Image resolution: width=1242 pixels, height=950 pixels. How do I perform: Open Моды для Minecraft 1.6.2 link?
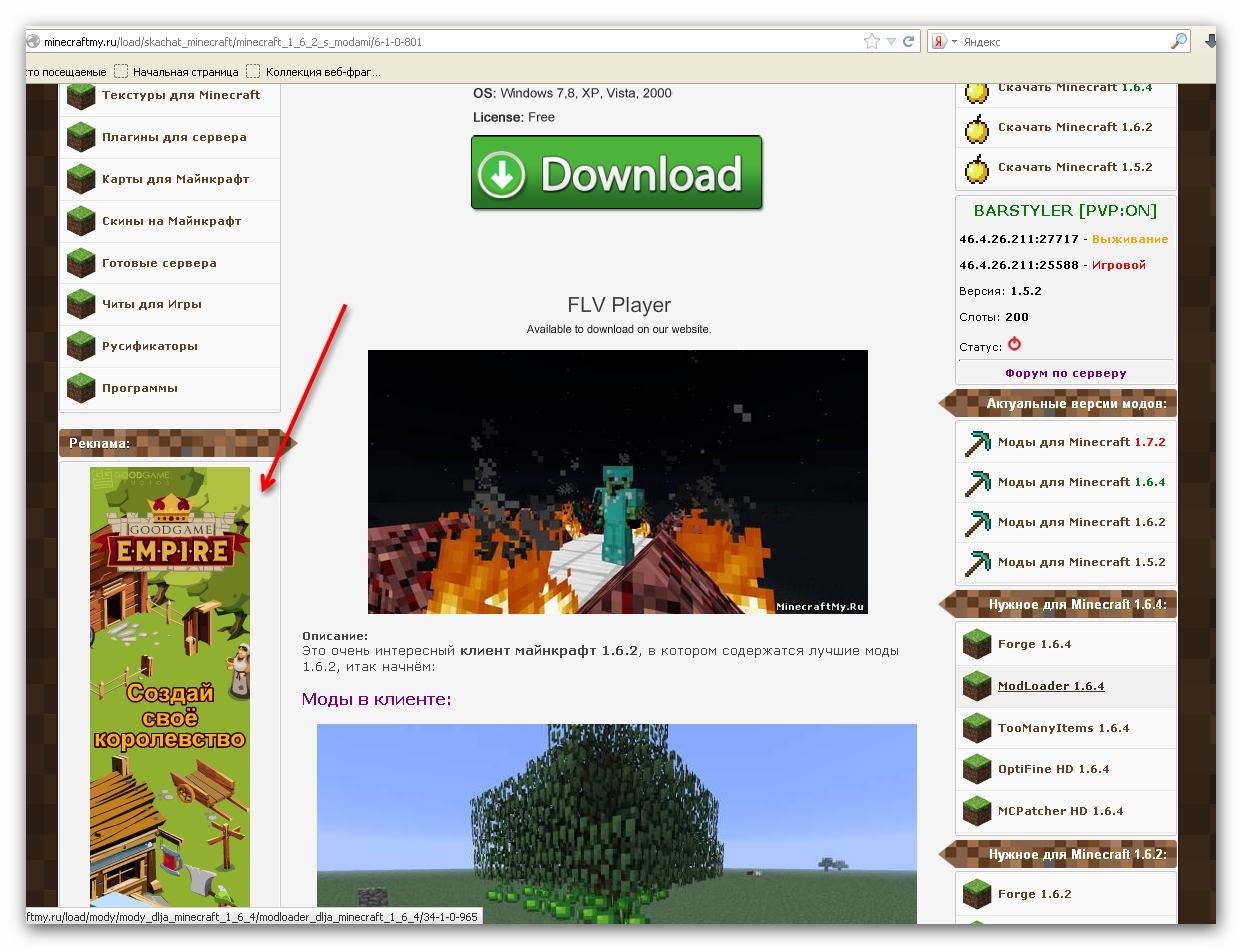pyautogui.click(x=1082, y=522)
